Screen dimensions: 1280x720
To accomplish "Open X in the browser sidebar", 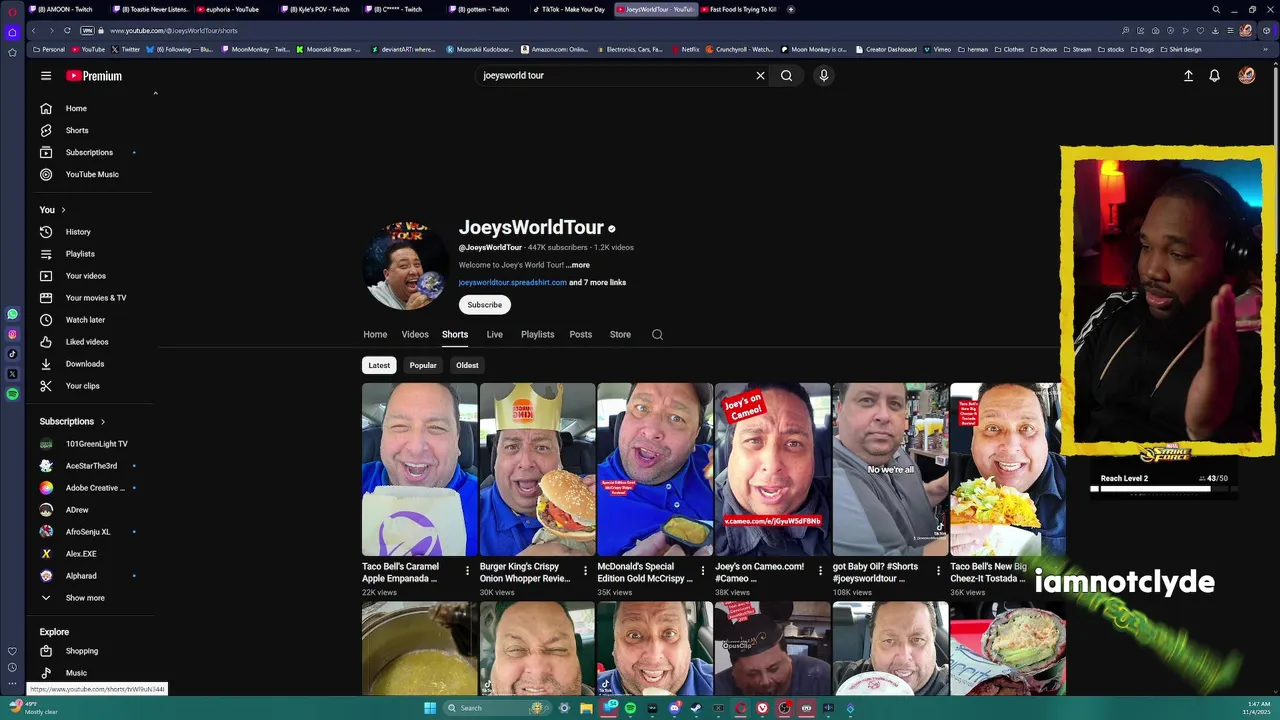I will pyautogui.click(x=12, y=374).
